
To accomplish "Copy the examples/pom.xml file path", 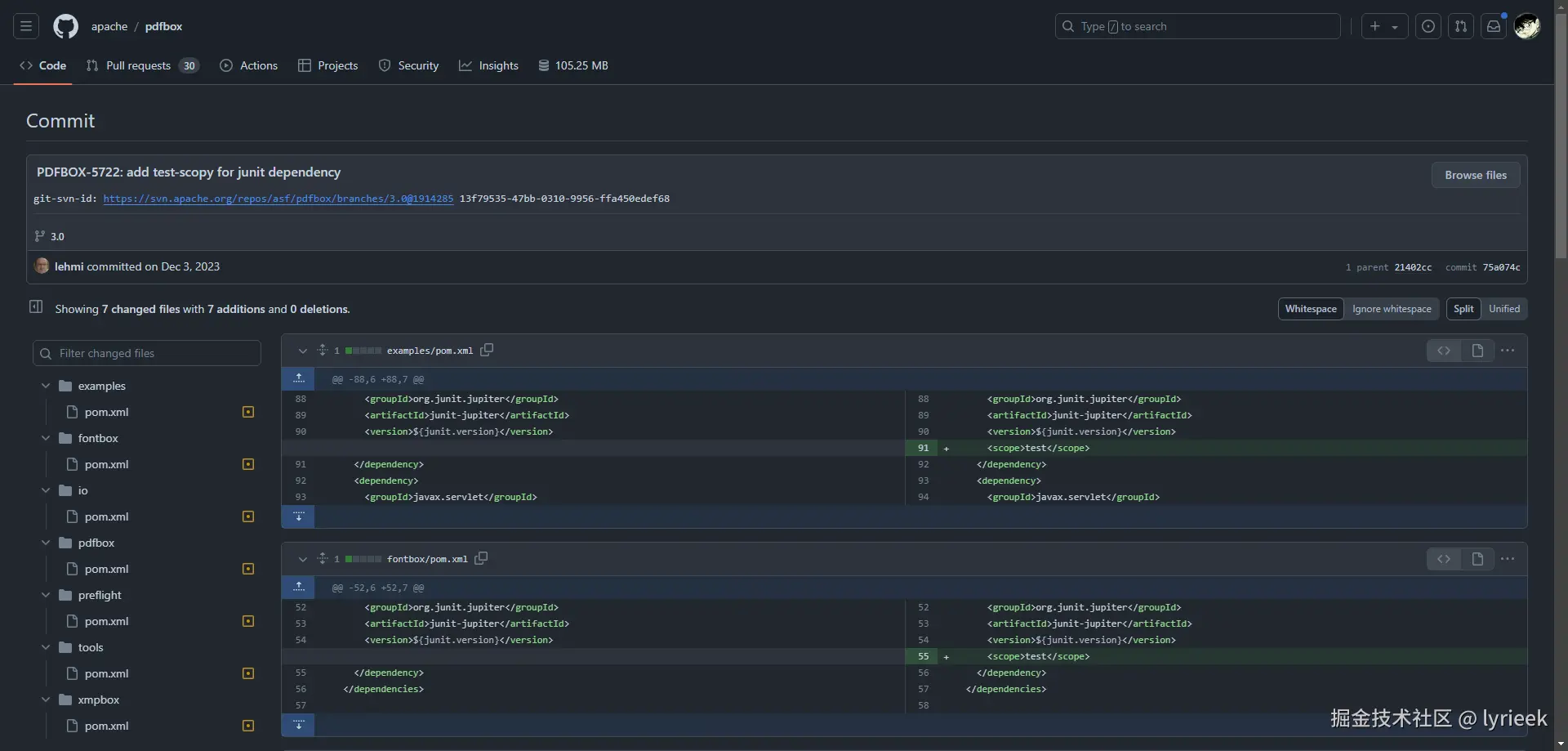I will coord(487,350).
